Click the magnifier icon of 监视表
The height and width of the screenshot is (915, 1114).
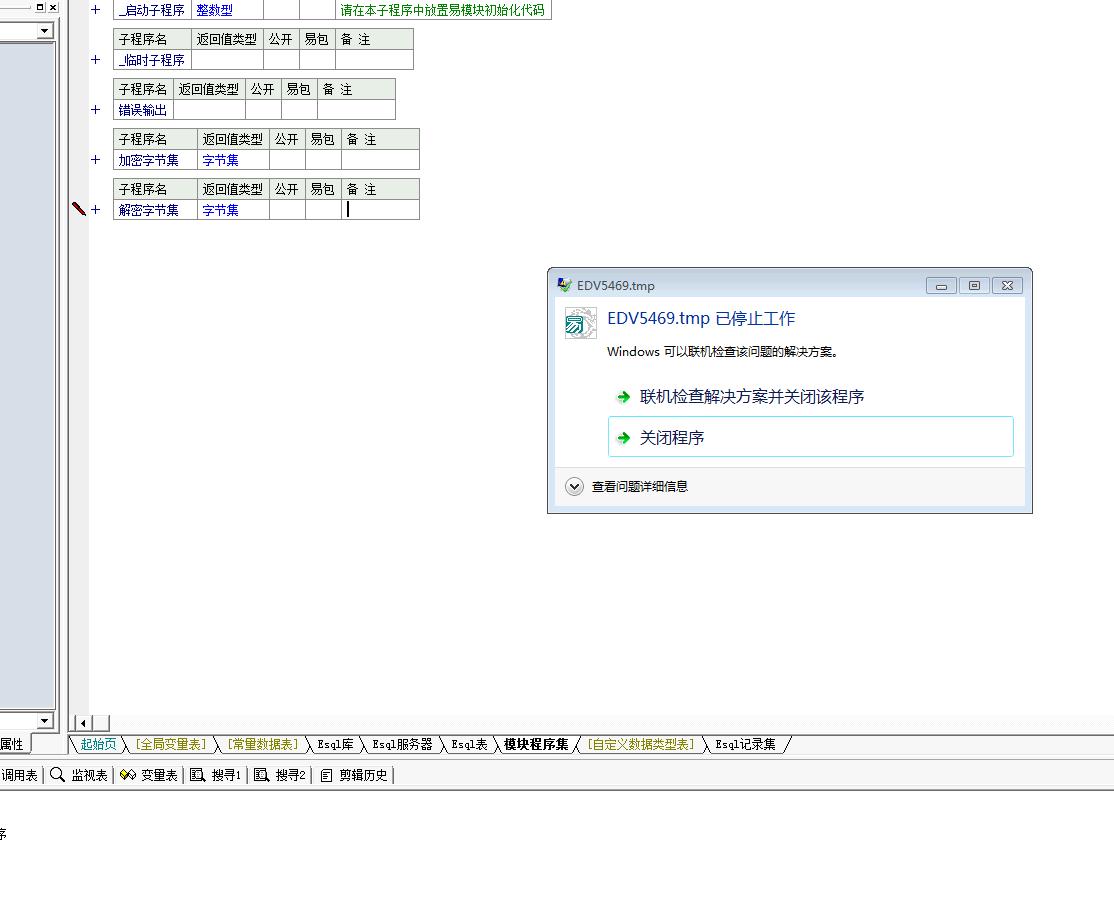[x=58, y=774]
